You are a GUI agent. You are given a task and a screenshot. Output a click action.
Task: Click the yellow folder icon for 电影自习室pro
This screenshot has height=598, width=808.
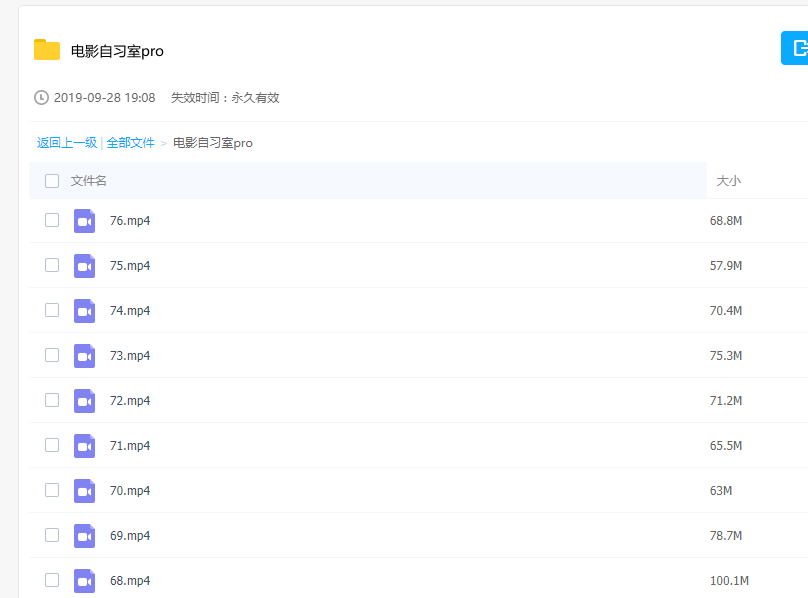coord(47,50)
